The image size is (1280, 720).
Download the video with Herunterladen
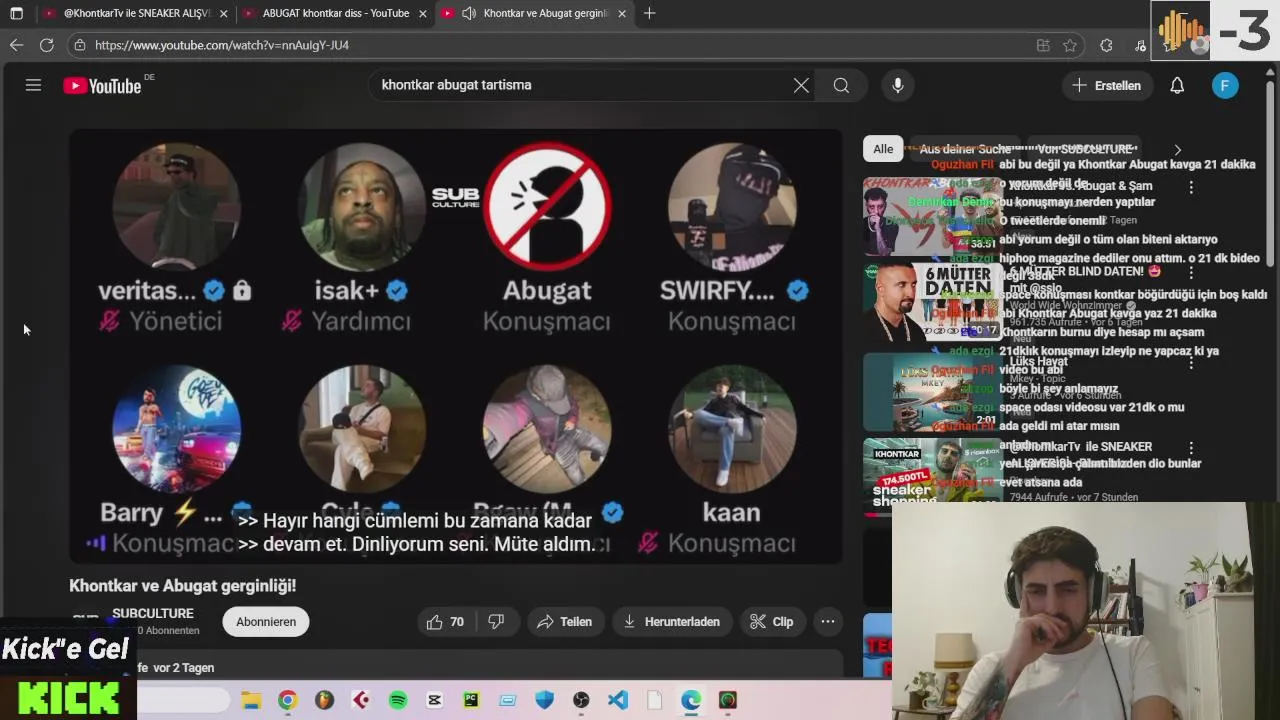point(671,621)
